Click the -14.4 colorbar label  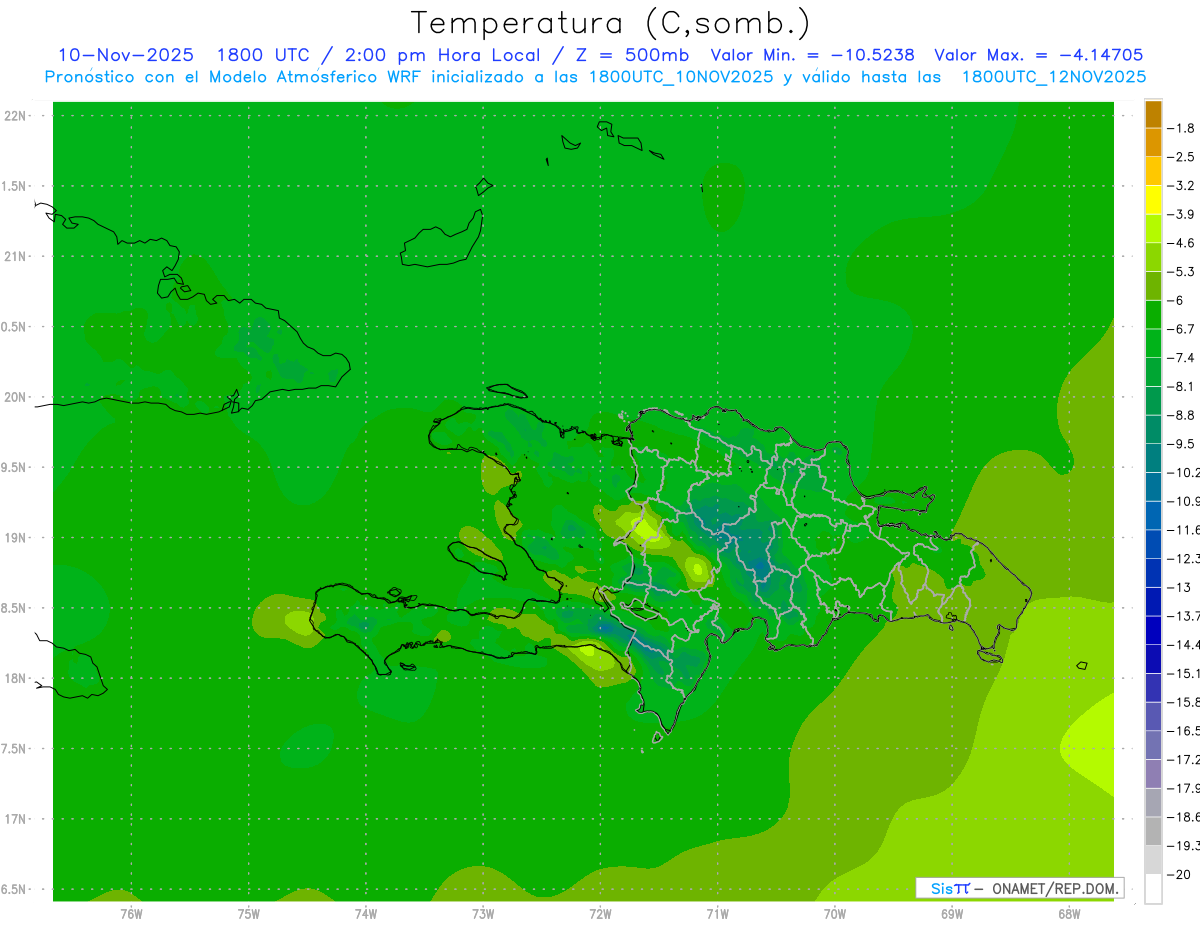pyautogui.click(x=1182, y=645)
